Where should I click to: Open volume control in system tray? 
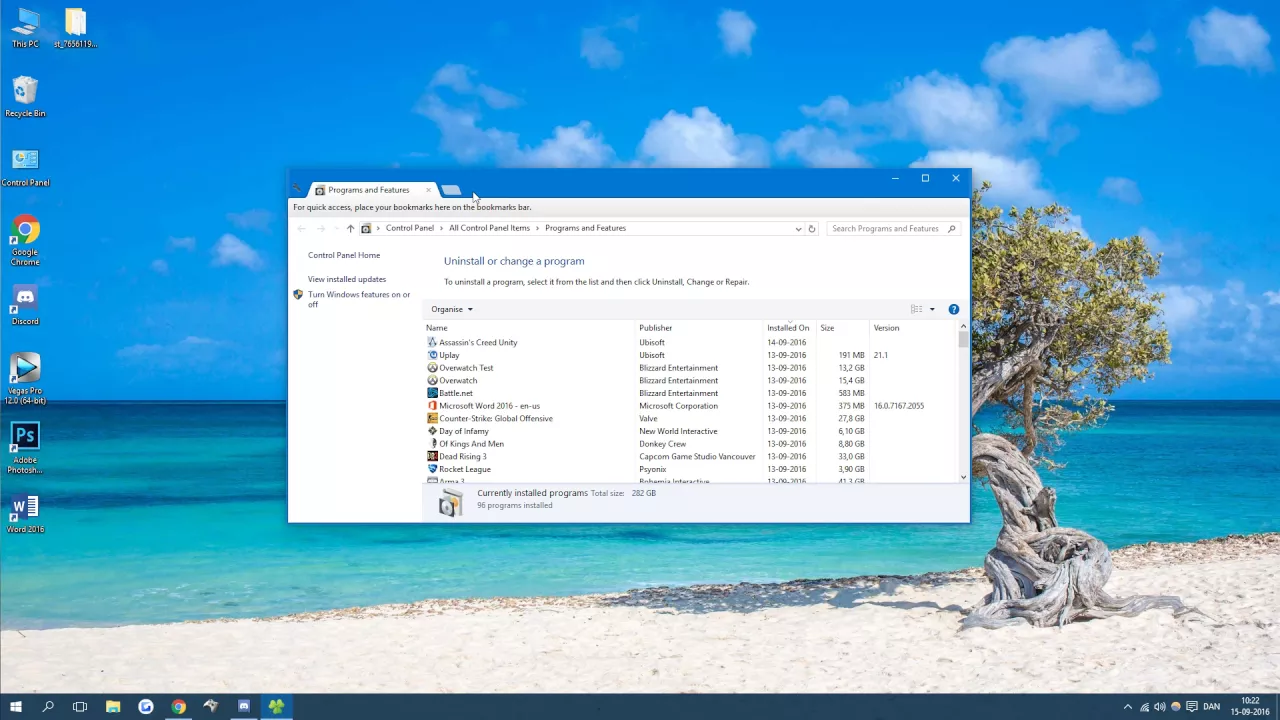1160,707
